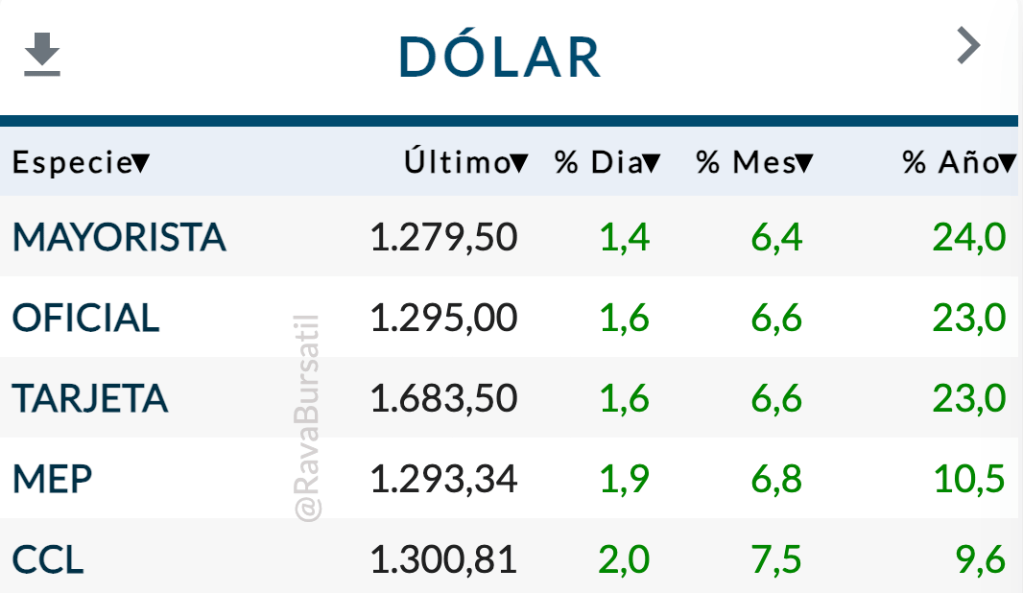Click the download icon

[x=42, y=54]
